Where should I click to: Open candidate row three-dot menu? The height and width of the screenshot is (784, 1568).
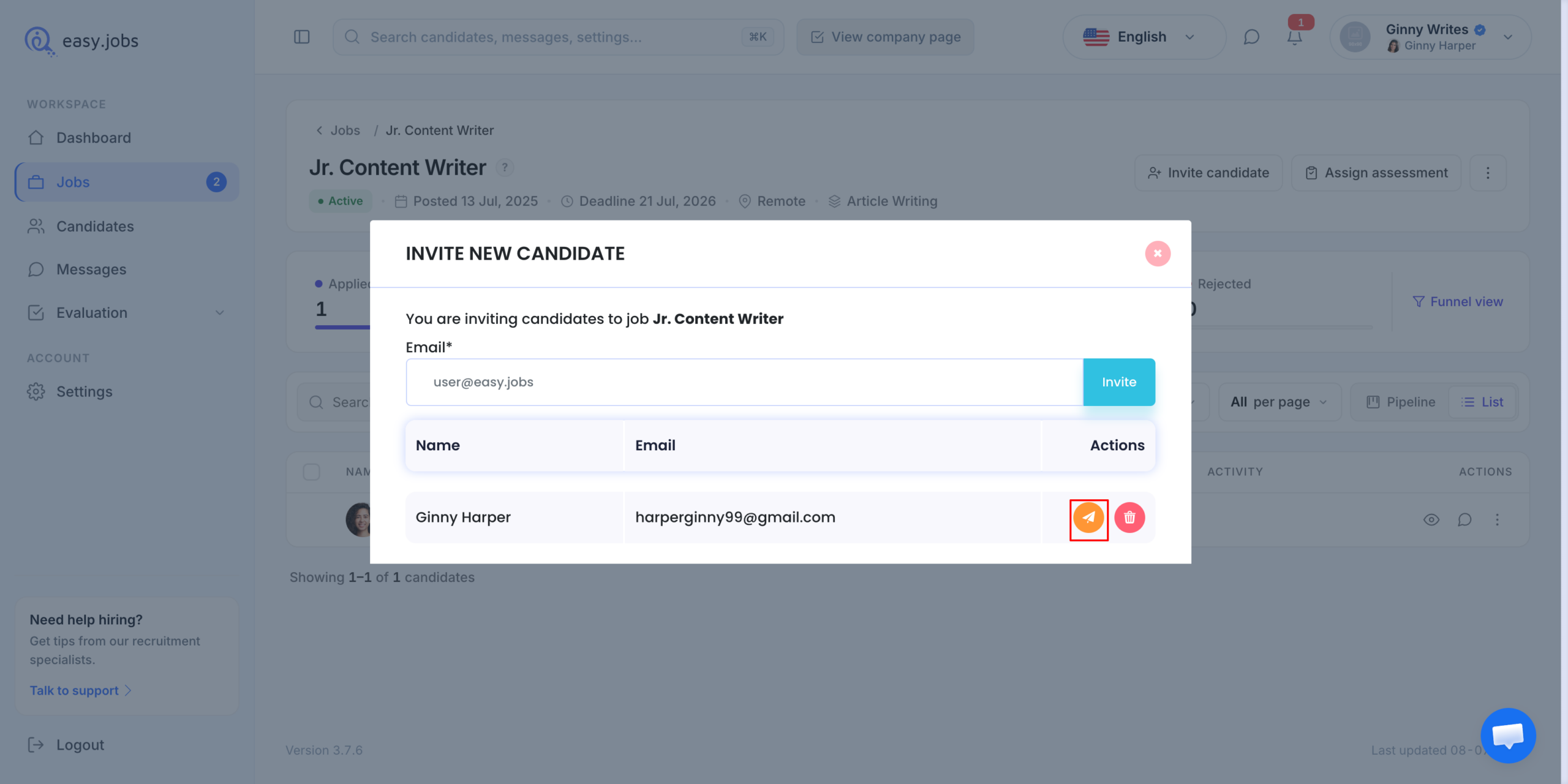1497,520
